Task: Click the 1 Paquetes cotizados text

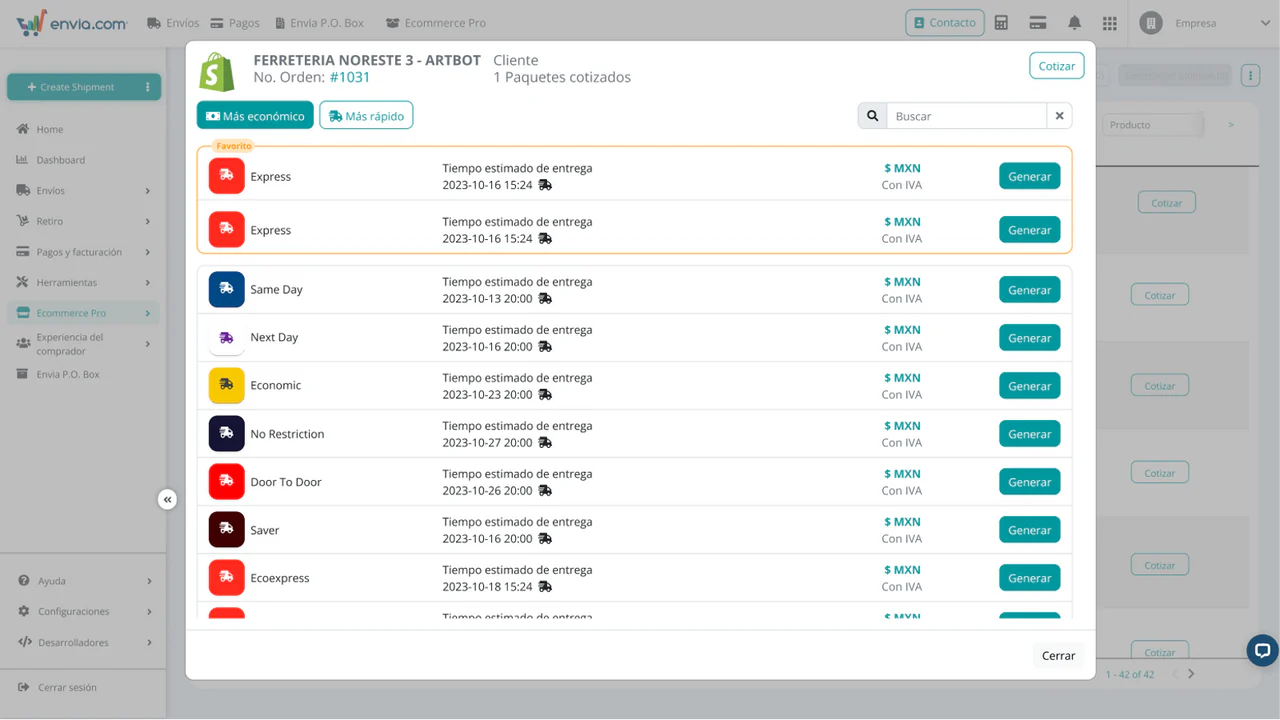Action: click(x=562, y=78)
